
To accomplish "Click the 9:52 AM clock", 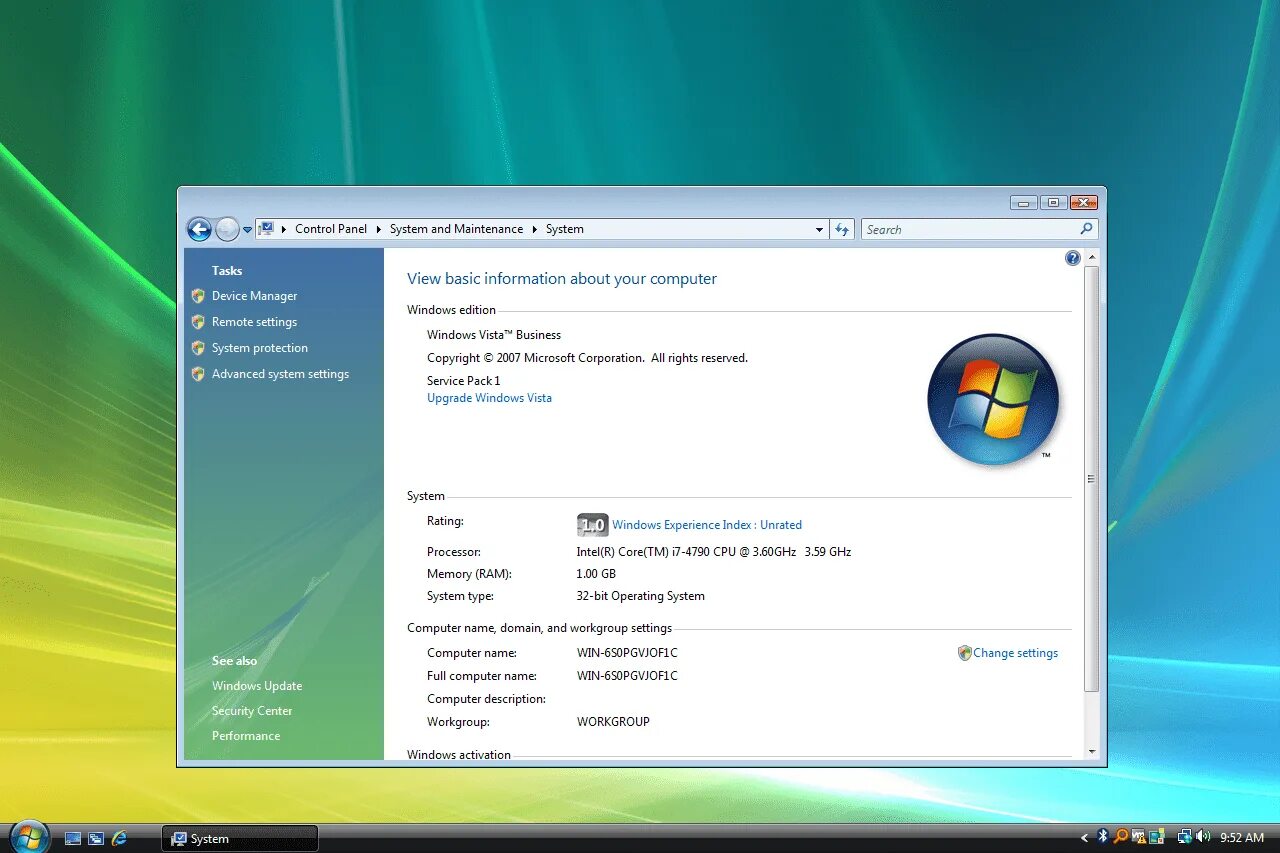I will 1242,838.
